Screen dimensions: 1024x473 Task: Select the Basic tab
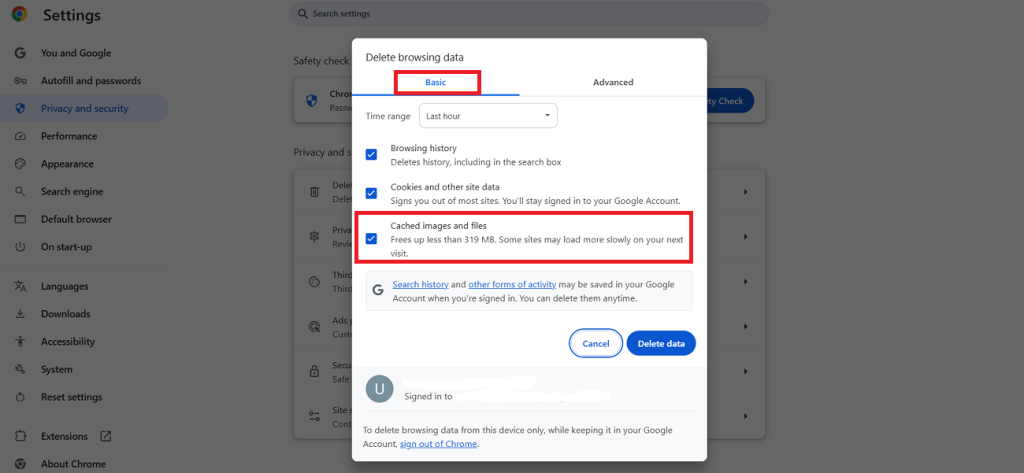(436, 82)
